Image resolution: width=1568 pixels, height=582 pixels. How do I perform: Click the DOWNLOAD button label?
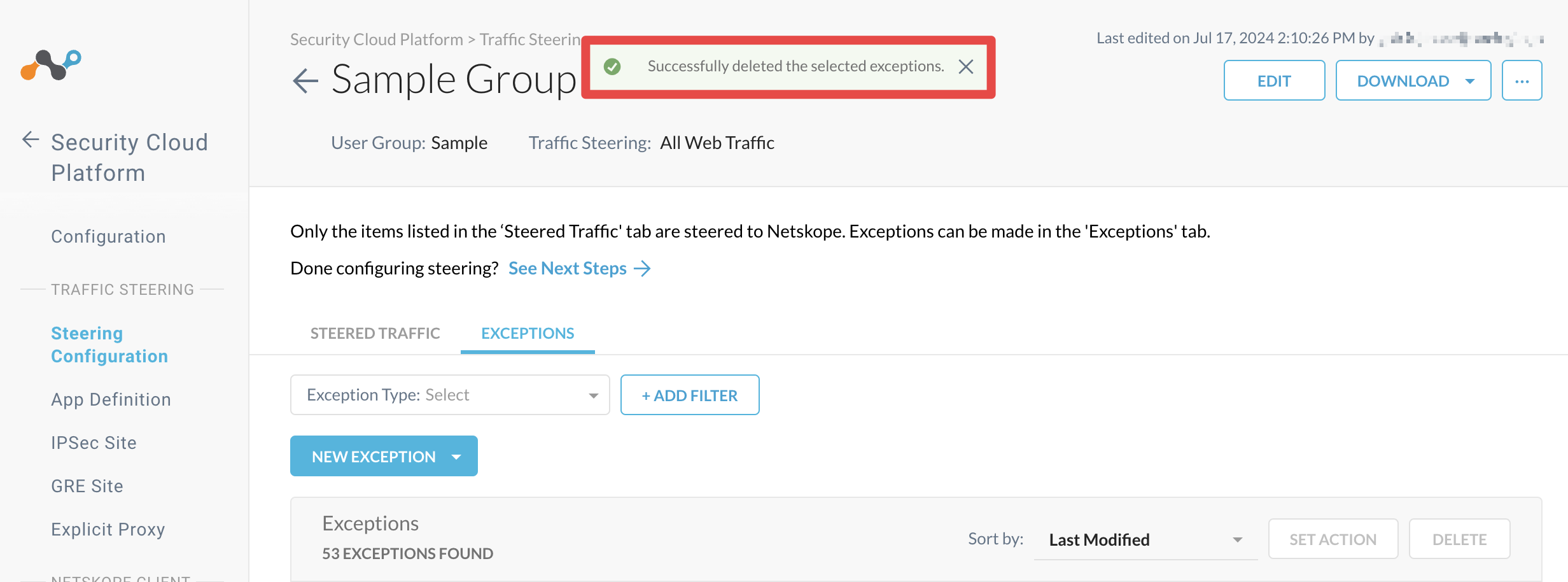(1403, 81)
